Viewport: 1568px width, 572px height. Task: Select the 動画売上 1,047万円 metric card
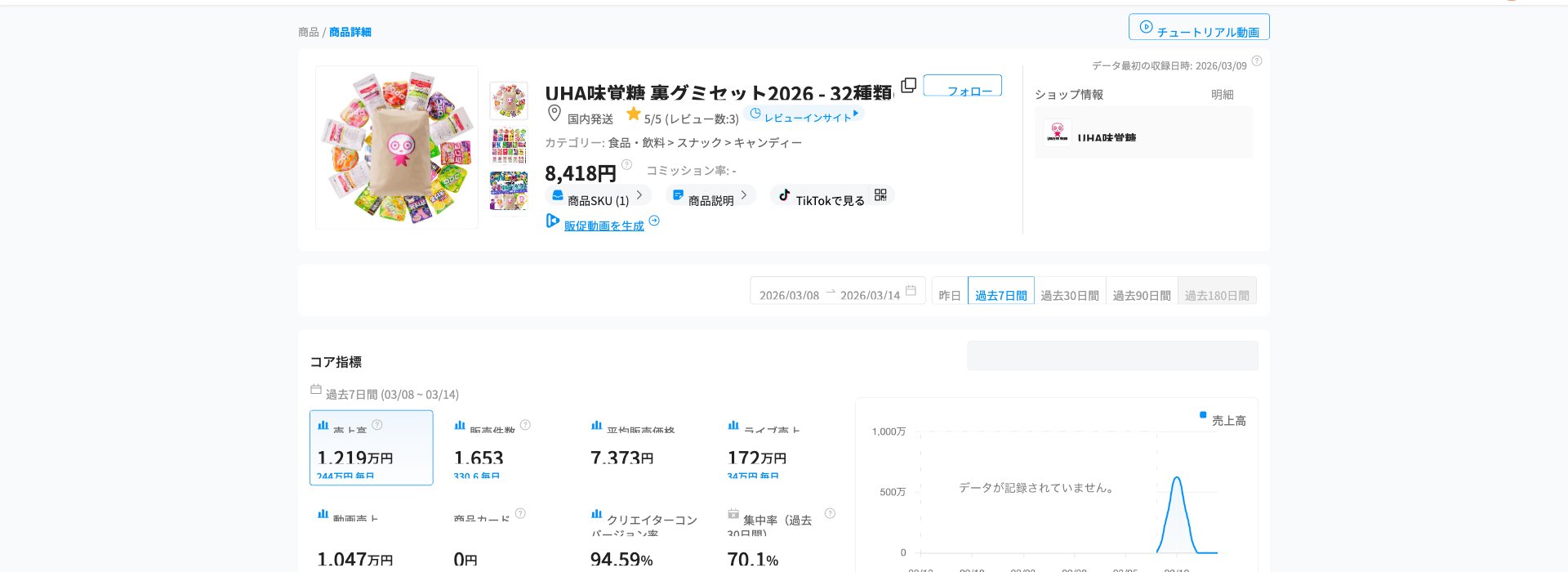point(372,536)
